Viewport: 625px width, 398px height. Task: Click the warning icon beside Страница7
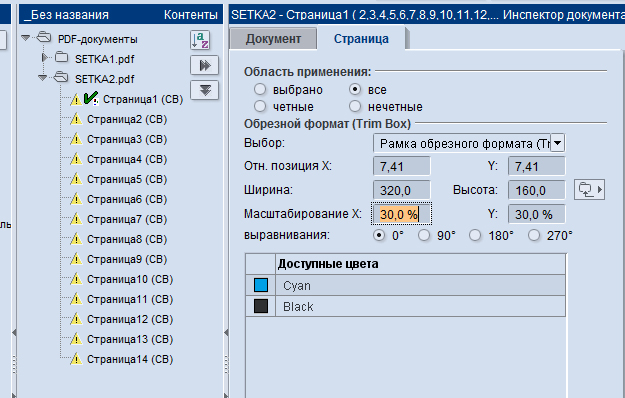[76, 219]
